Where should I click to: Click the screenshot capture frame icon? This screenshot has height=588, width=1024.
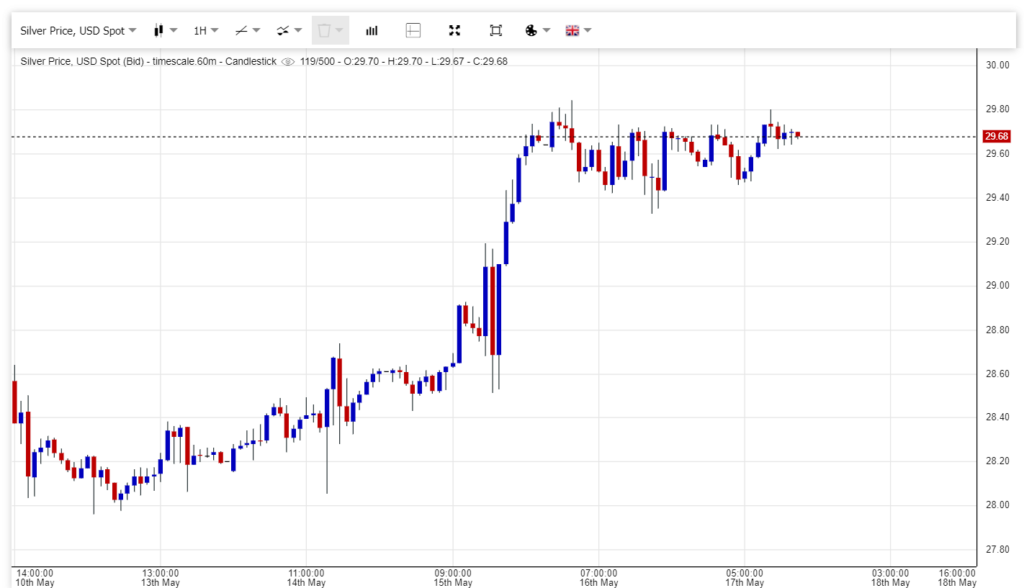pos(496,30)
